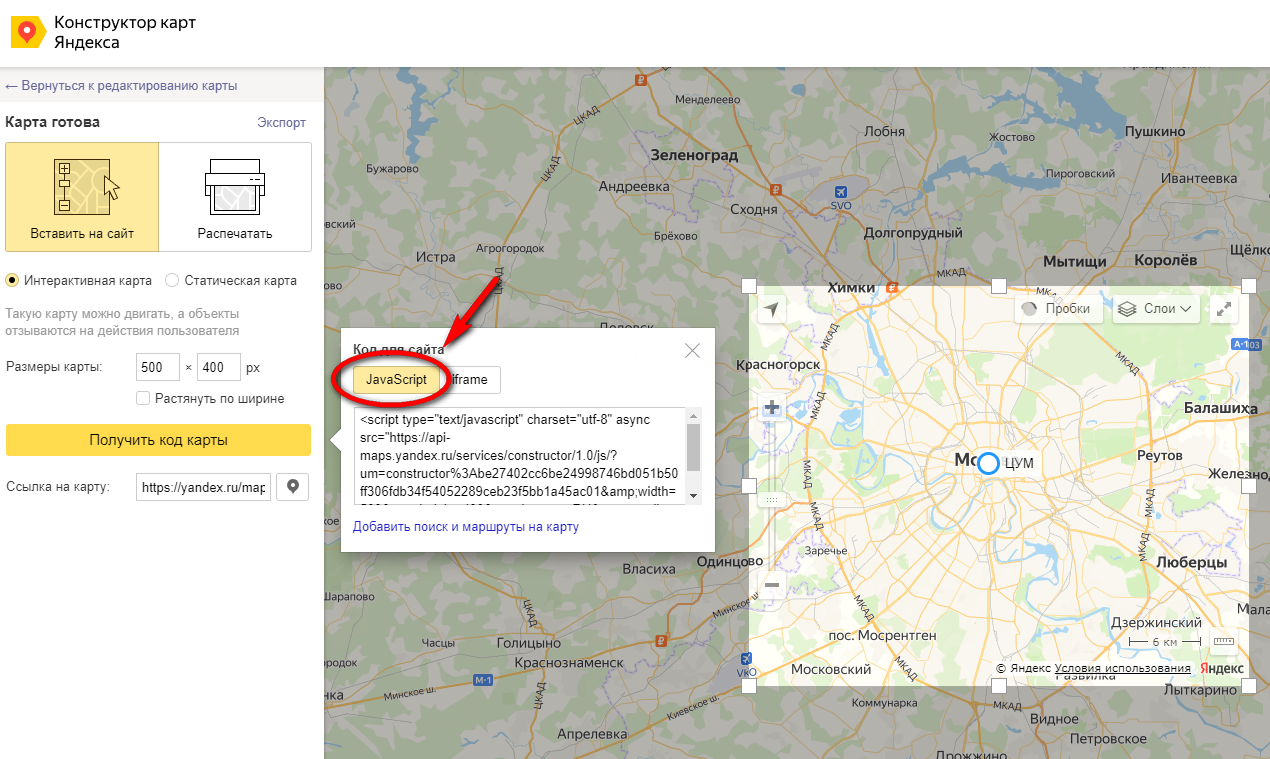Click the Яндекс logo on map preview

(x=1222, y=668)
